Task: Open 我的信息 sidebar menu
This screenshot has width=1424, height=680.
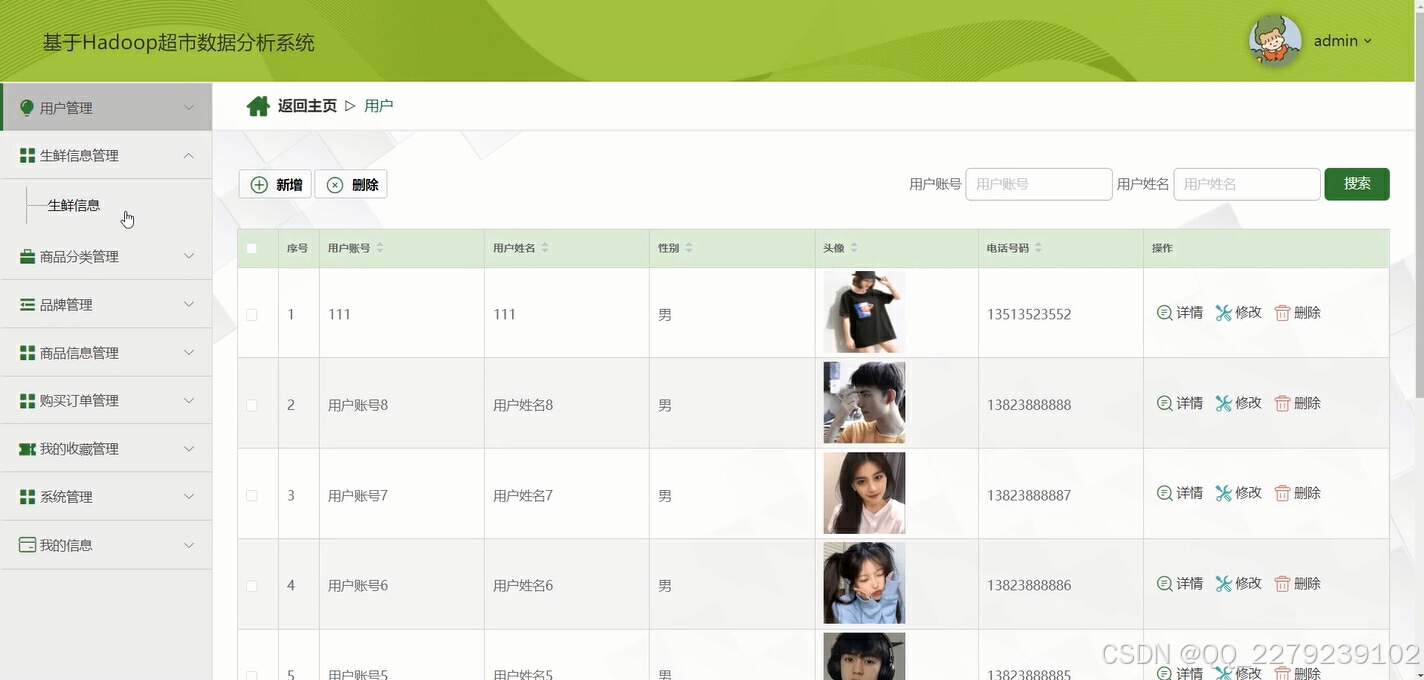Action: (106, 545)
